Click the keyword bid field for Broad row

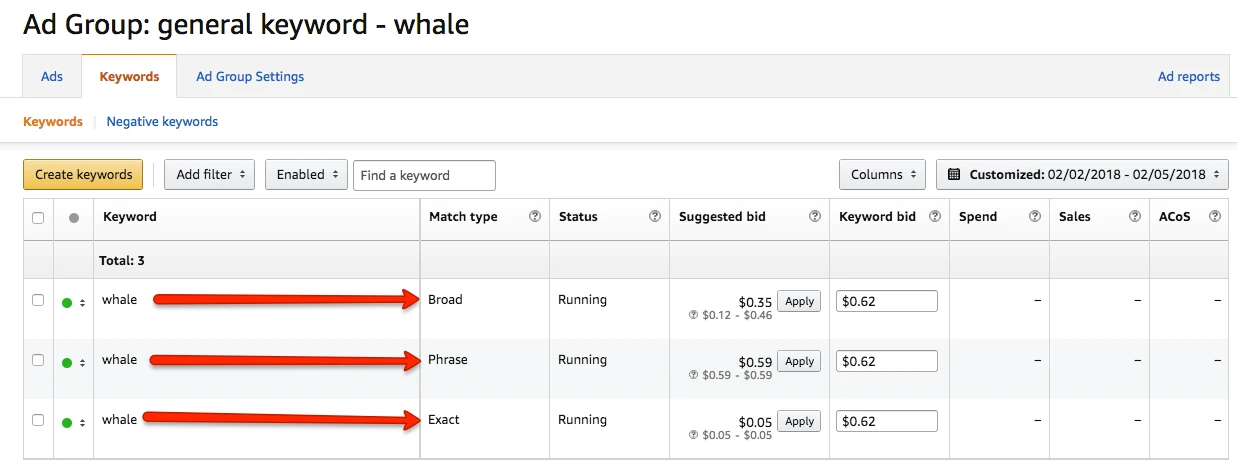click(x=887, y=301)
